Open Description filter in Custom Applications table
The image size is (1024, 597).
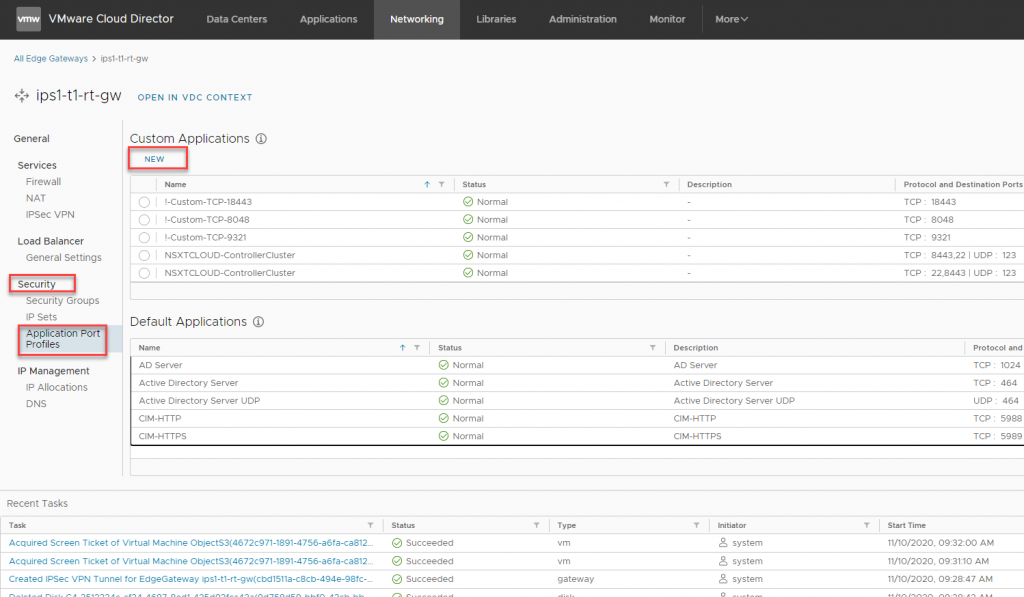[x=881, y=184]
